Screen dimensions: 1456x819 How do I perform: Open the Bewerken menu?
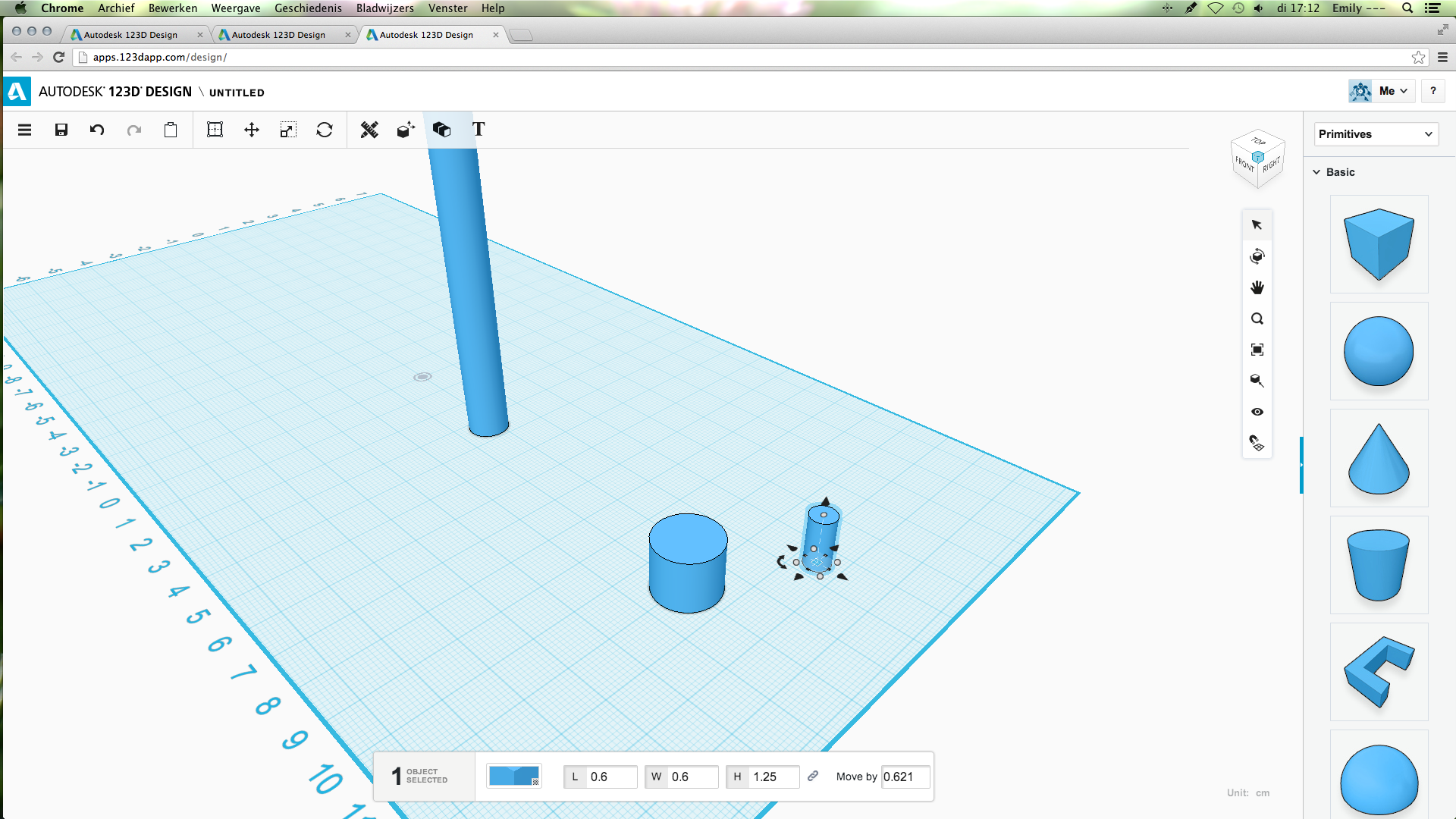click(173, 8)
